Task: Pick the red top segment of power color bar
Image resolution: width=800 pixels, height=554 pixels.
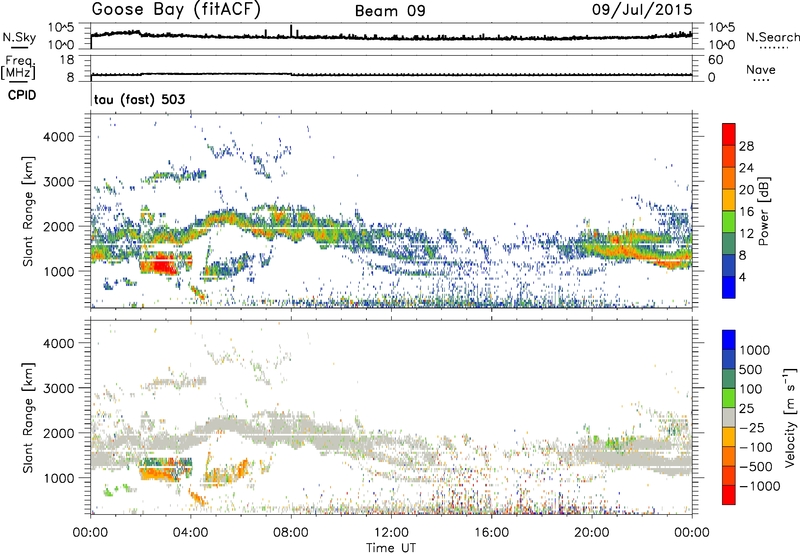Action: pos(729,134)
